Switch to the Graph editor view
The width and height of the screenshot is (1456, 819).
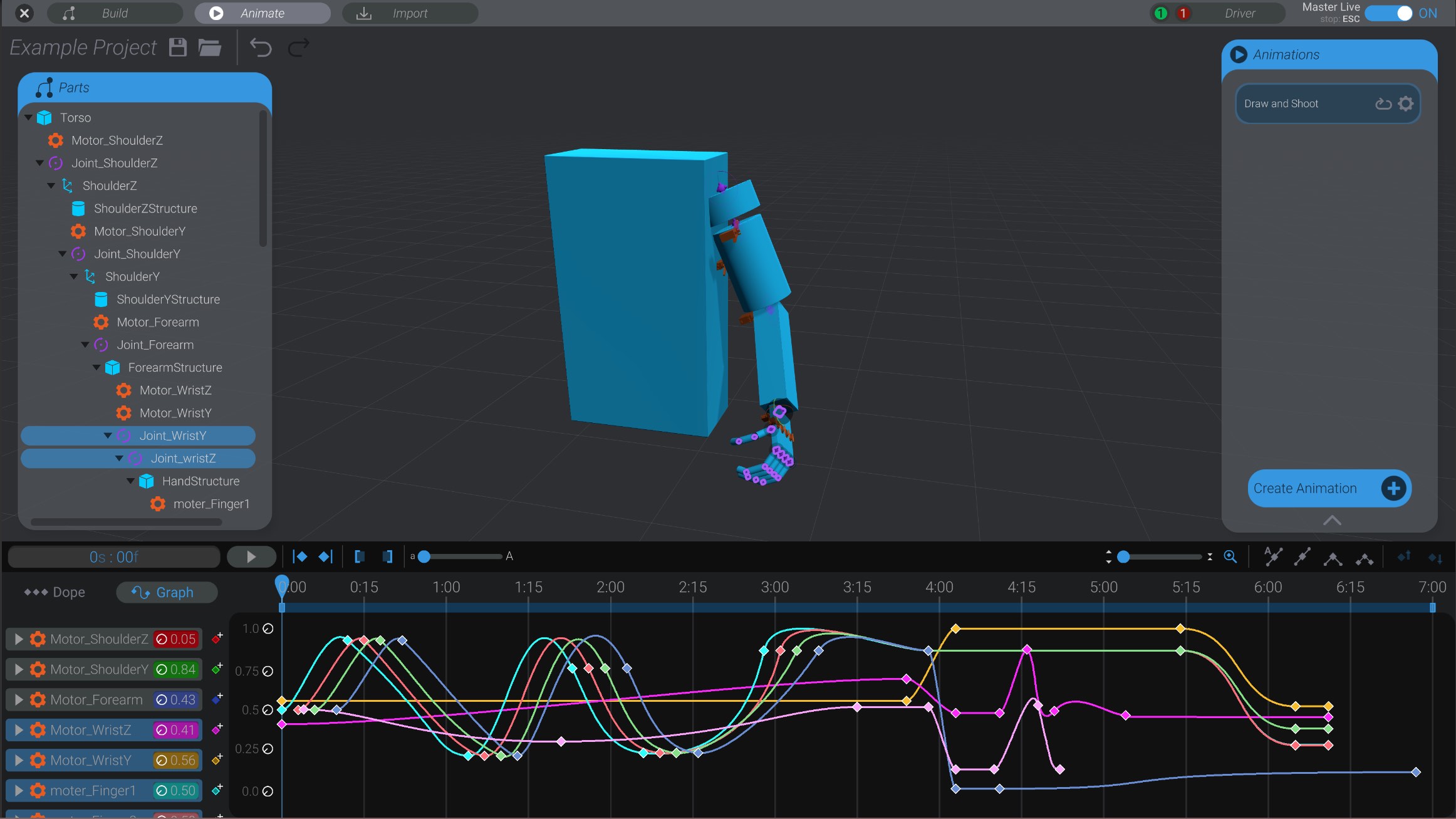tap(167, 592)
